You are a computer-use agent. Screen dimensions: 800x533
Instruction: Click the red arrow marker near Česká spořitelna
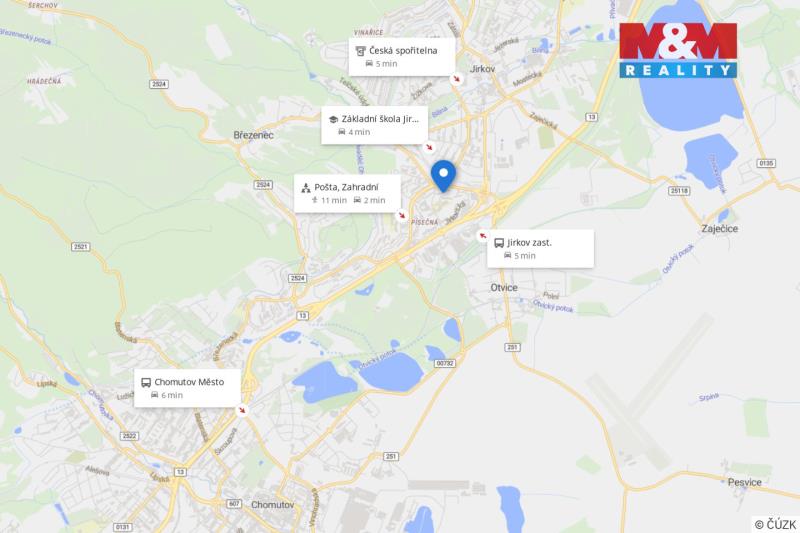point(457,79)
